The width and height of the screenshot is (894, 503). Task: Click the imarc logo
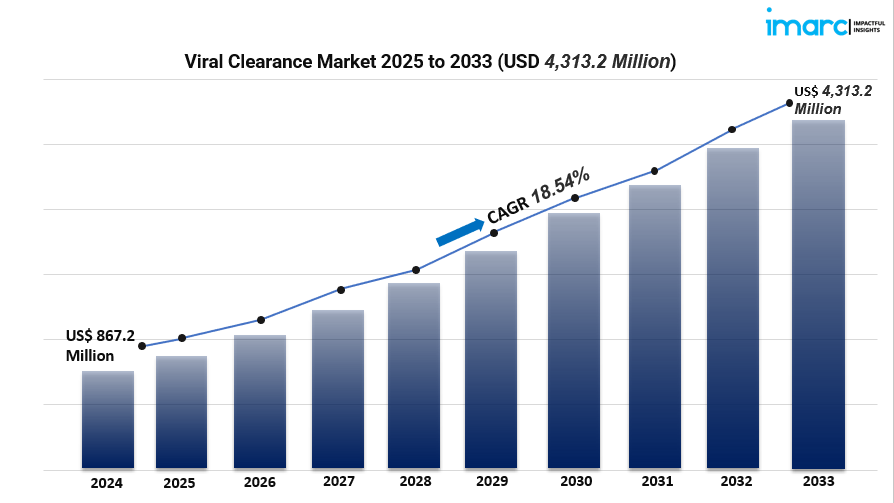pyautogui.click(x=825, y=23)
